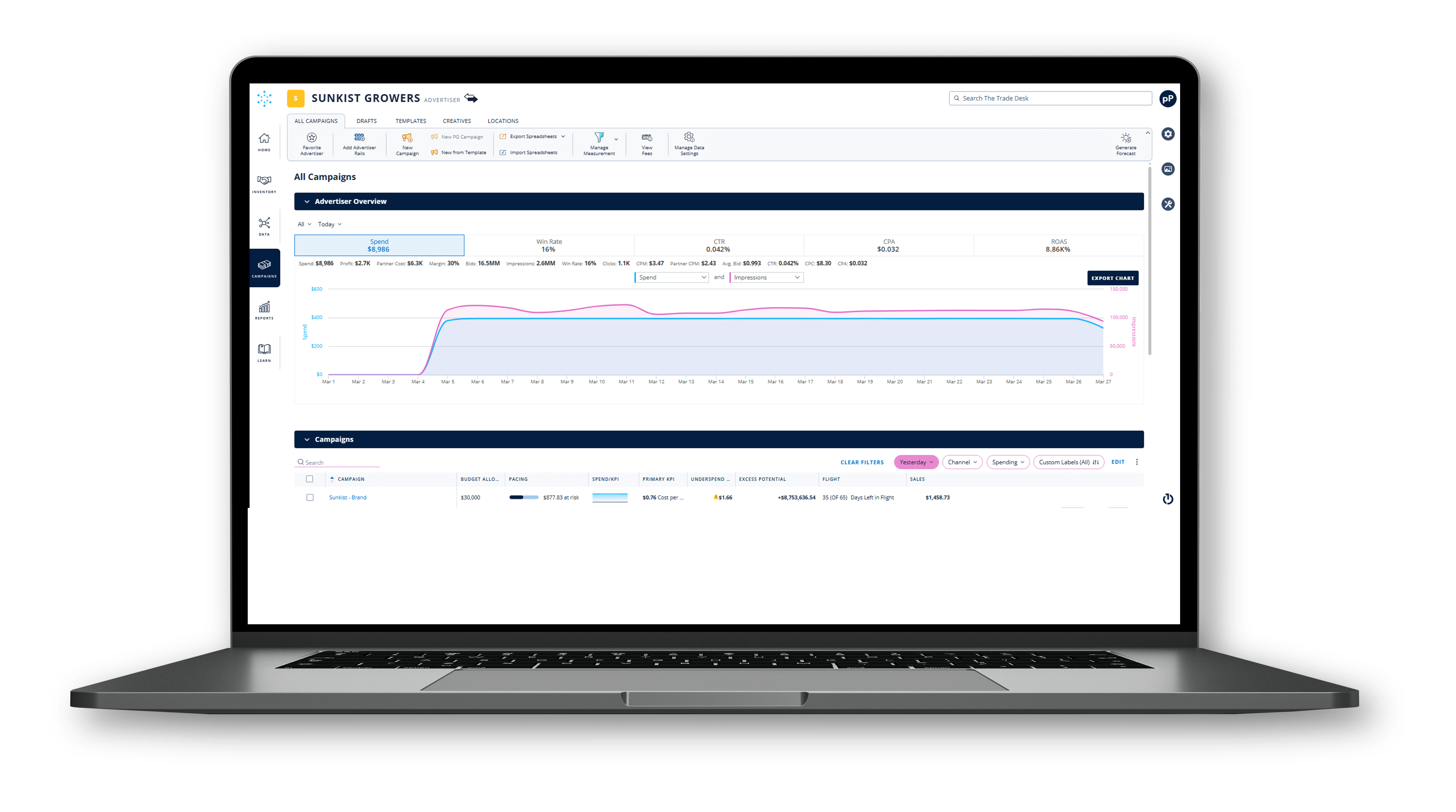This screenshot has width=1456, height=812.
Task: Collapse the Advertiser Overview section
Action: coord(307,202)
